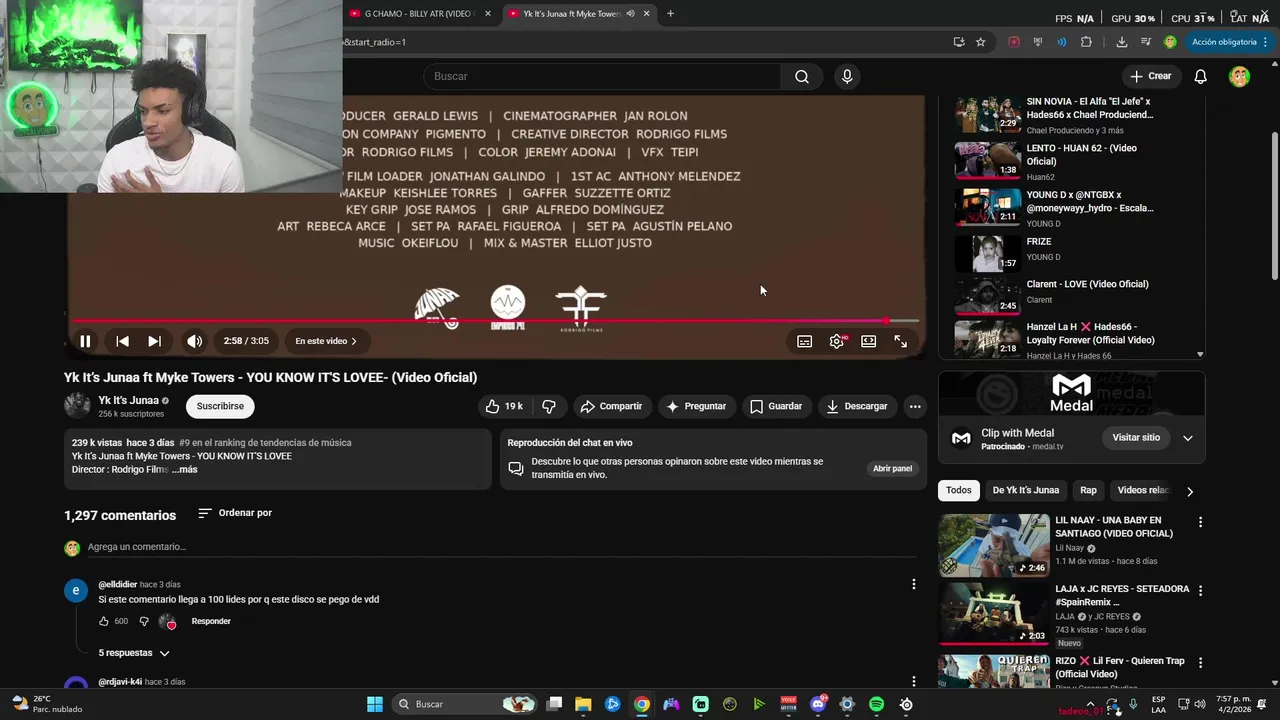
Task: Run search with magnifying glass icon
Action: click(802, 76)
